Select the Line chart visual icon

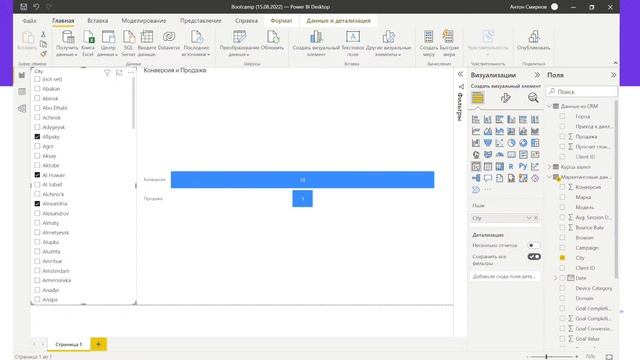476,131
